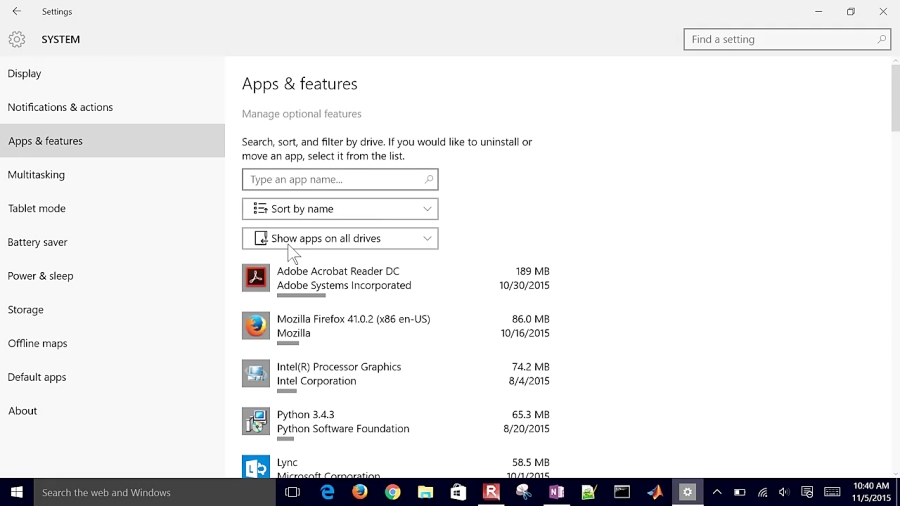Show hidden icons in system tray
Viewport: 900px width, 506px height.
[x=716, y=492]
